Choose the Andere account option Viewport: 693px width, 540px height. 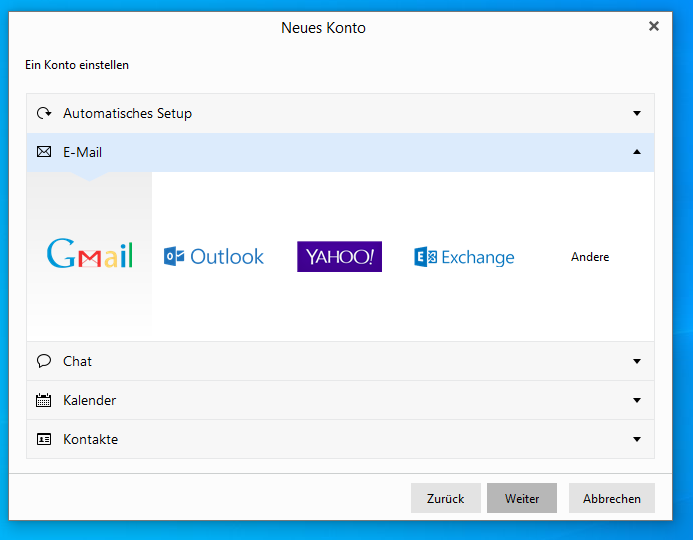tap(590, 257)
